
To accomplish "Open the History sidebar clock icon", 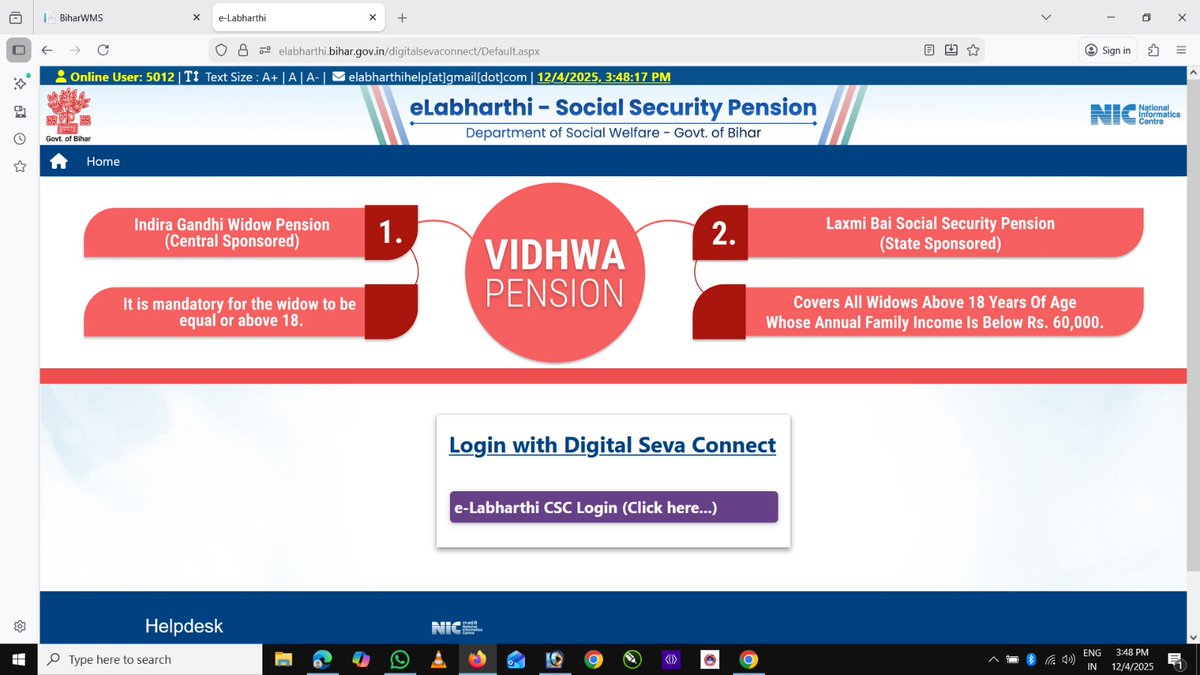I will tap(19, 139).
